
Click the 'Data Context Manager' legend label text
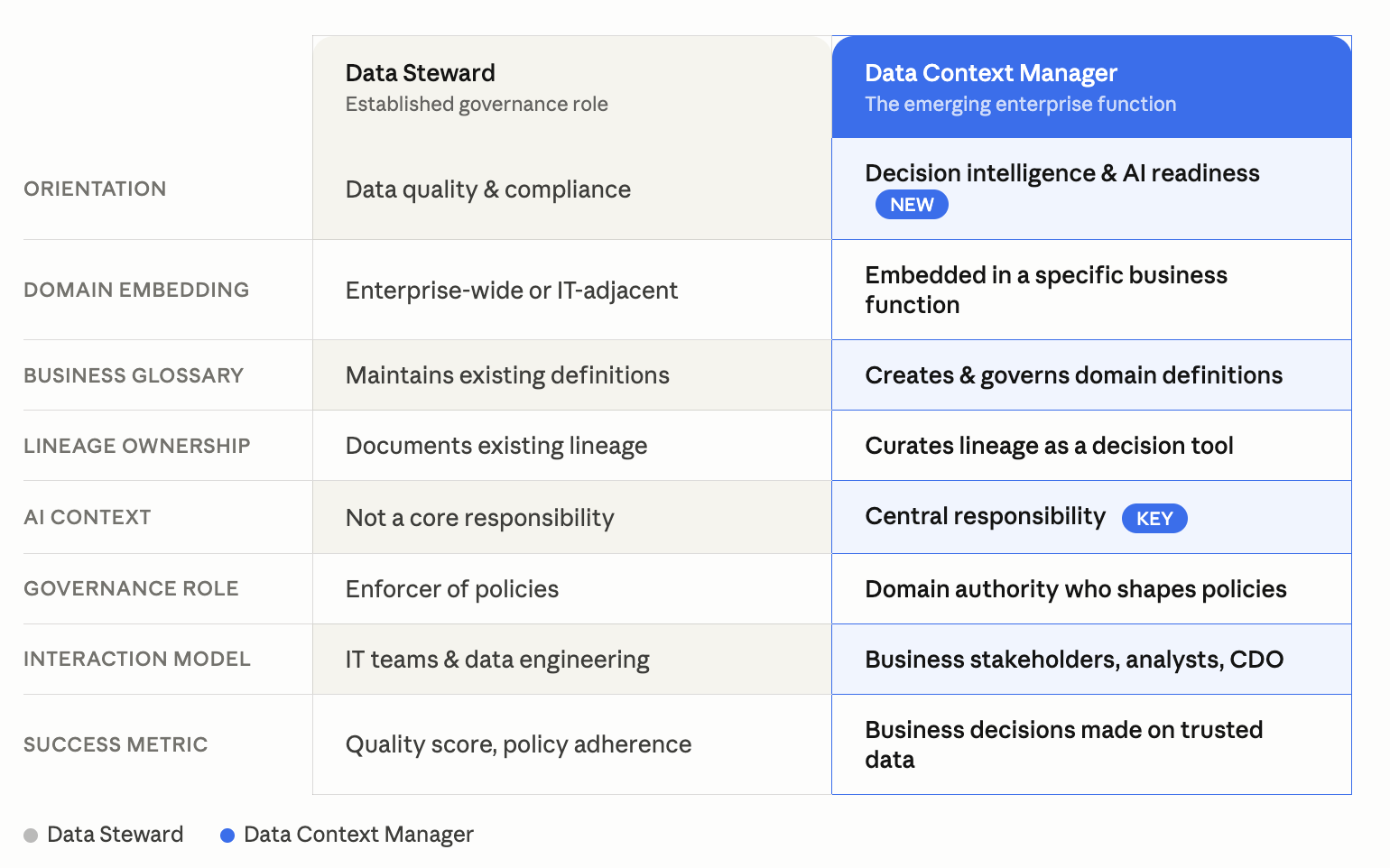click(358, 836)
